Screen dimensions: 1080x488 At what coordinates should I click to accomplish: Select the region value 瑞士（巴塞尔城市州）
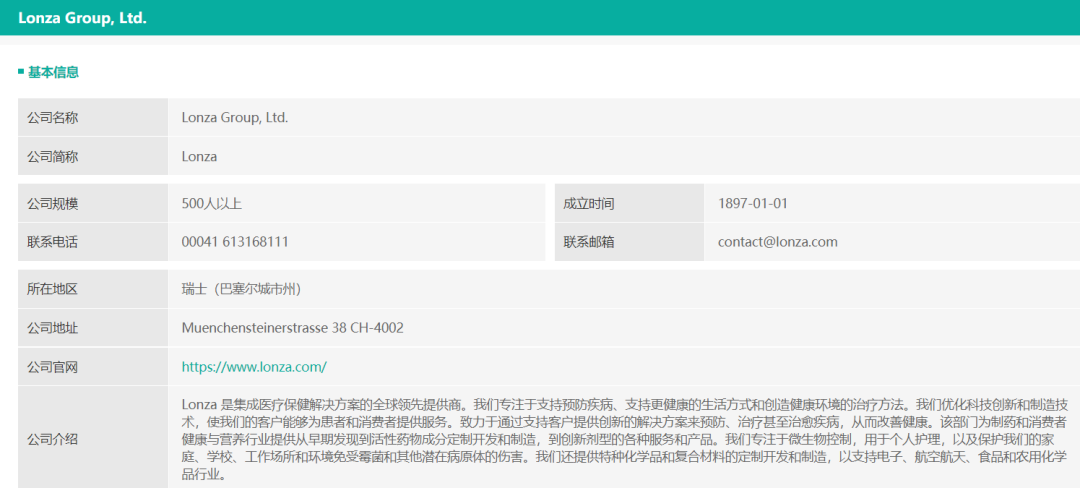[x=241, y=289]
